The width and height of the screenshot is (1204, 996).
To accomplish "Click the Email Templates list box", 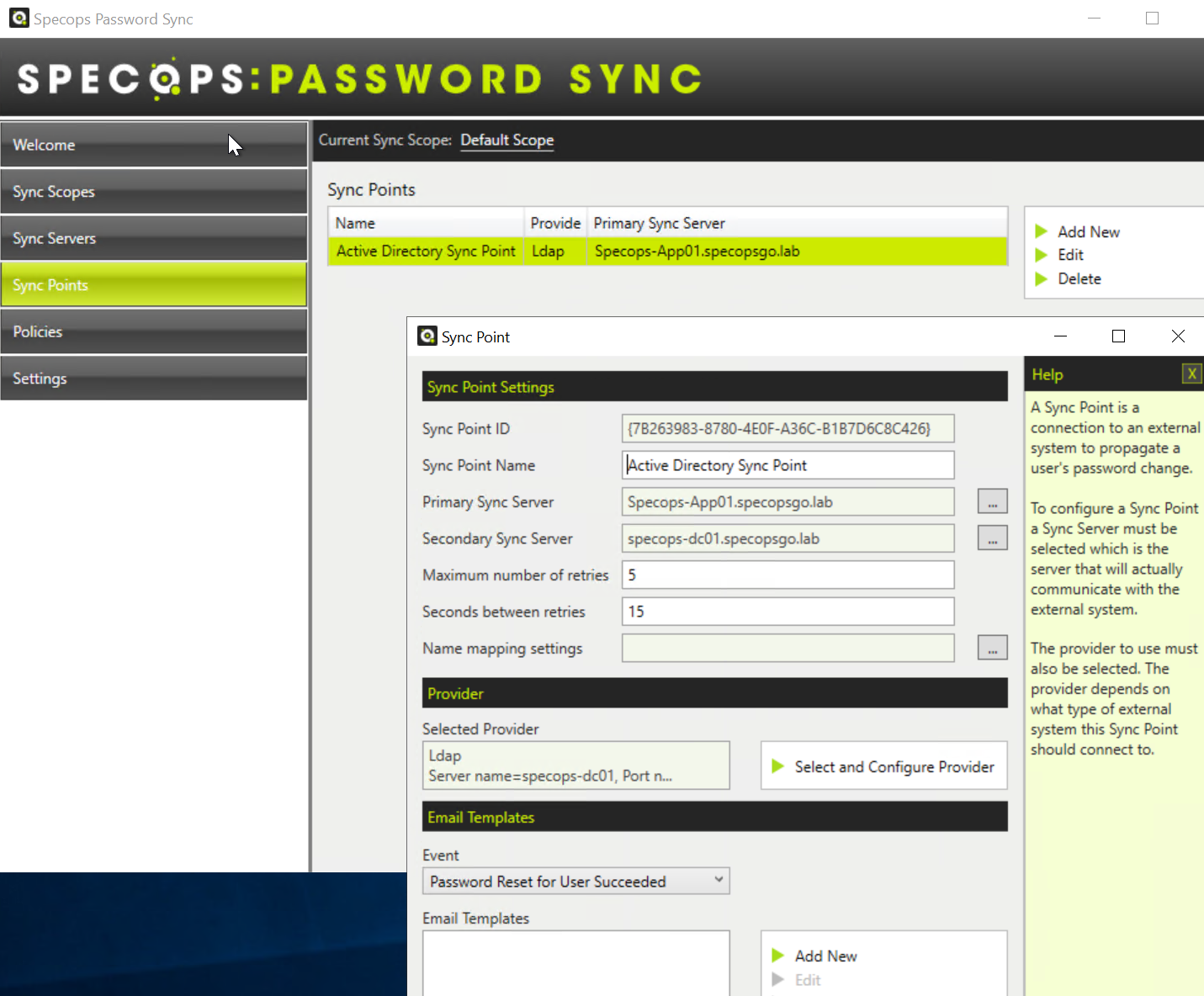I will 575,963.
